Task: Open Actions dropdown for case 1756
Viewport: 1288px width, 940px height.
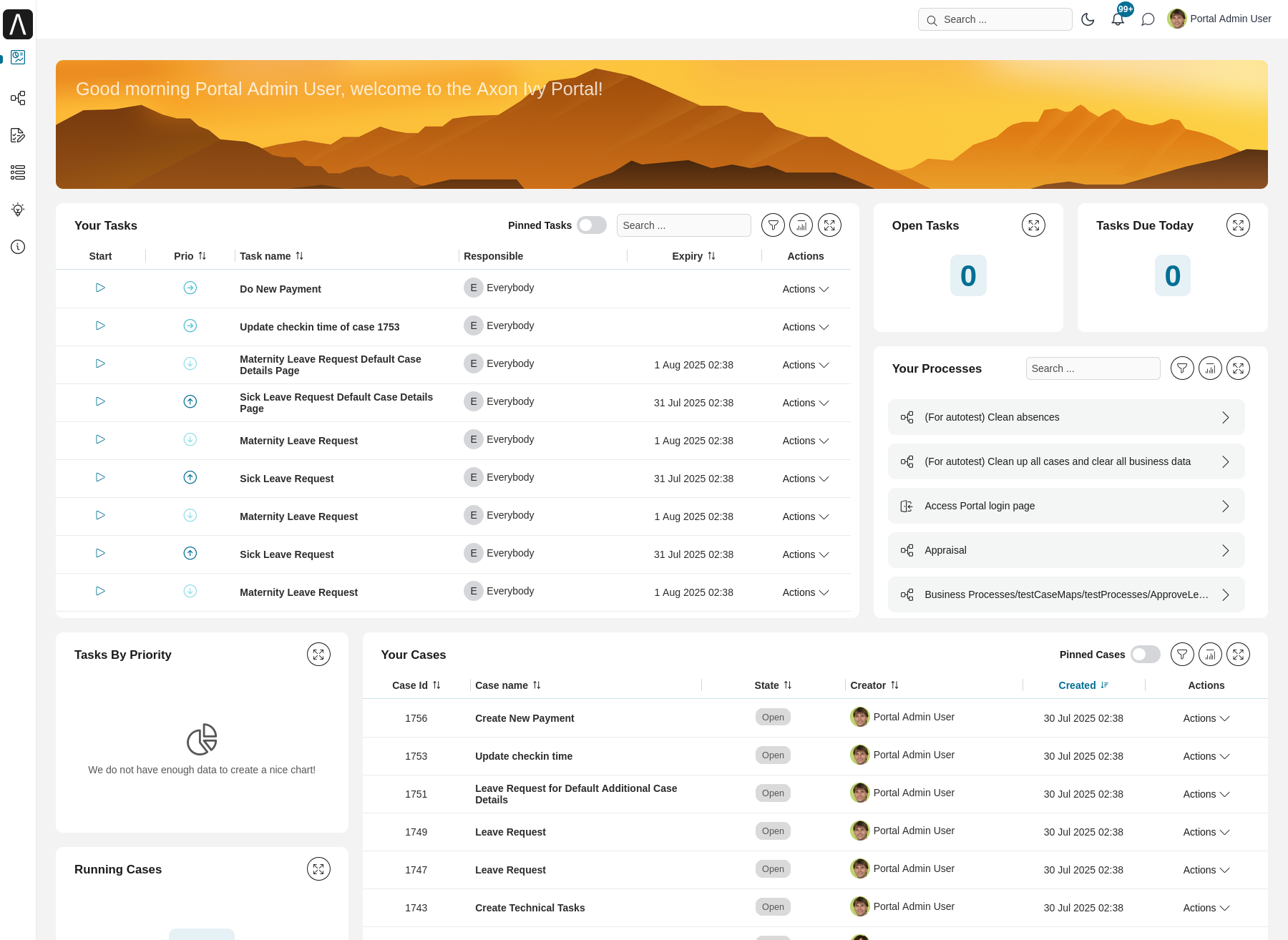Action: 1206,718
